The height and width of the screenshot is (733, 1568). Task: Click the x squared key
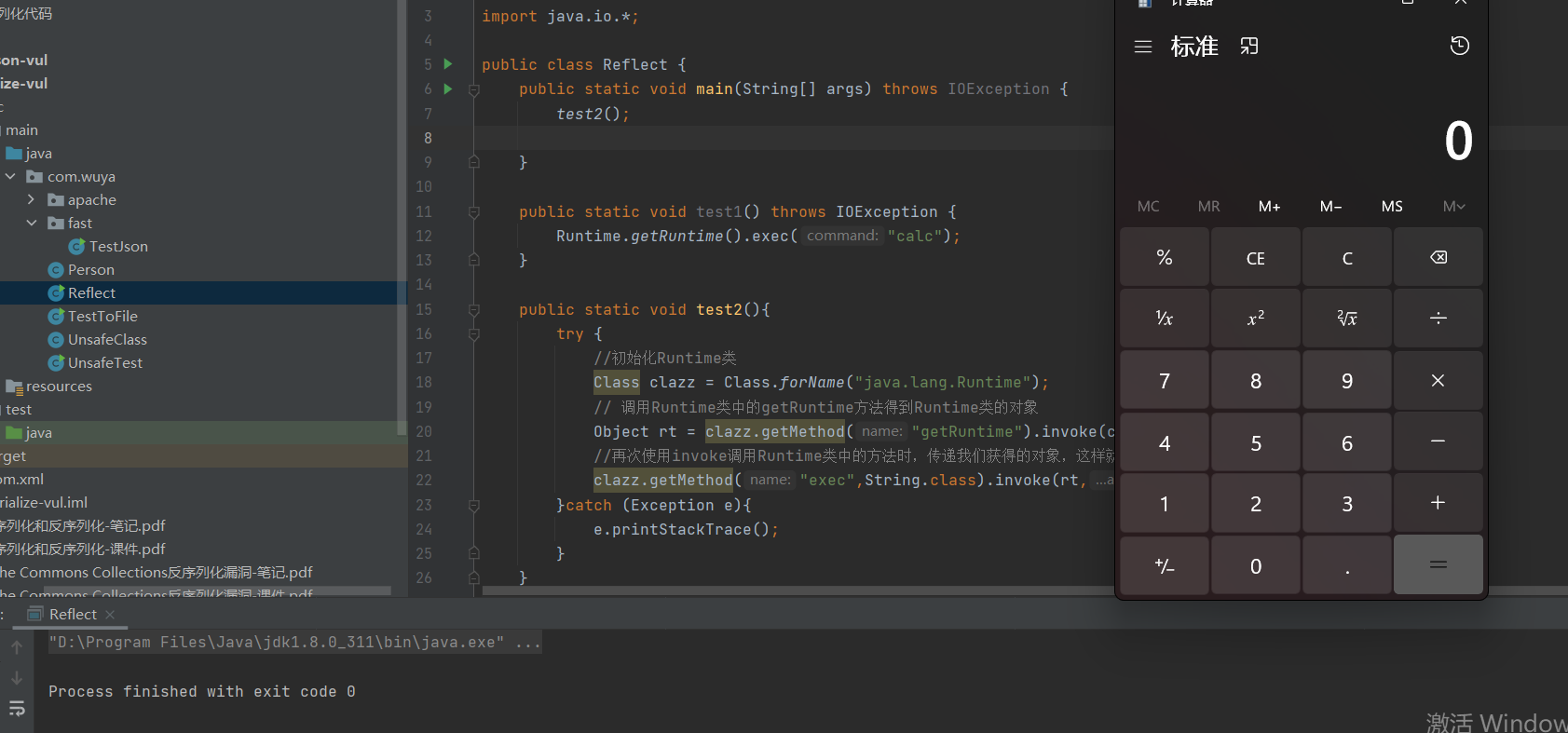coord(1256,318)
